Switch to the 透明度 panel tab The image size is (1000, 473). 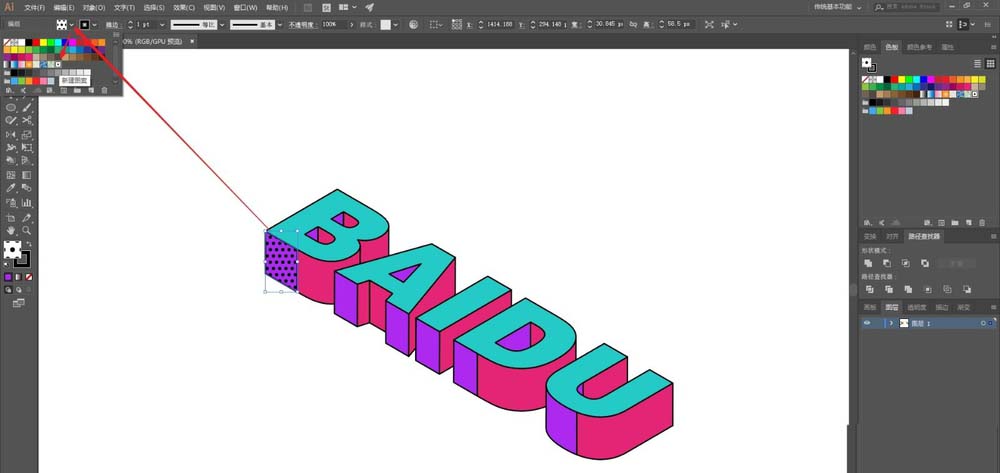click(916, 307)
